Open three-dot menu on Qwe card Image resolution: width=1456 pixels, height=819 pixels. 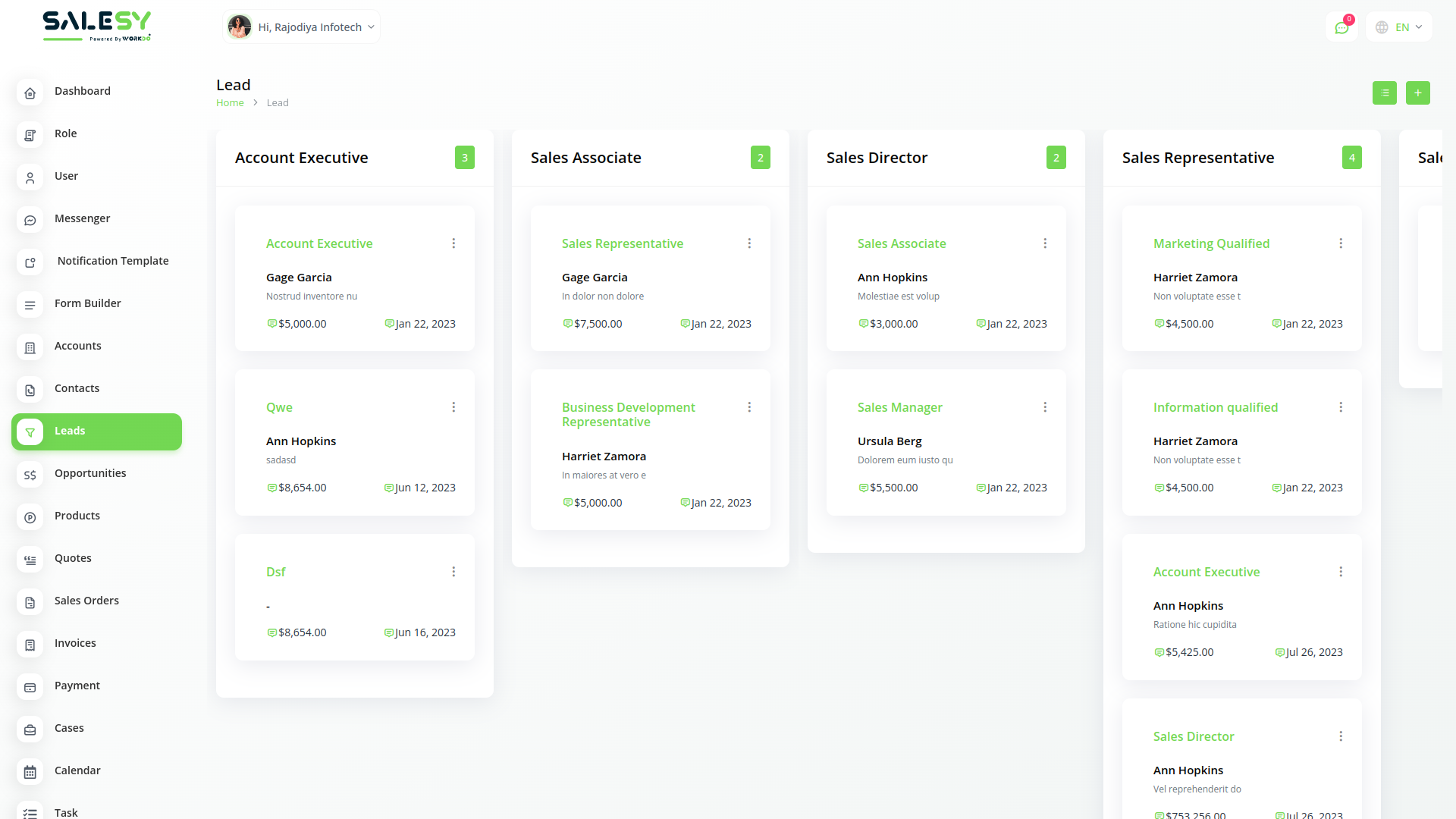click(x=453, y=407)
